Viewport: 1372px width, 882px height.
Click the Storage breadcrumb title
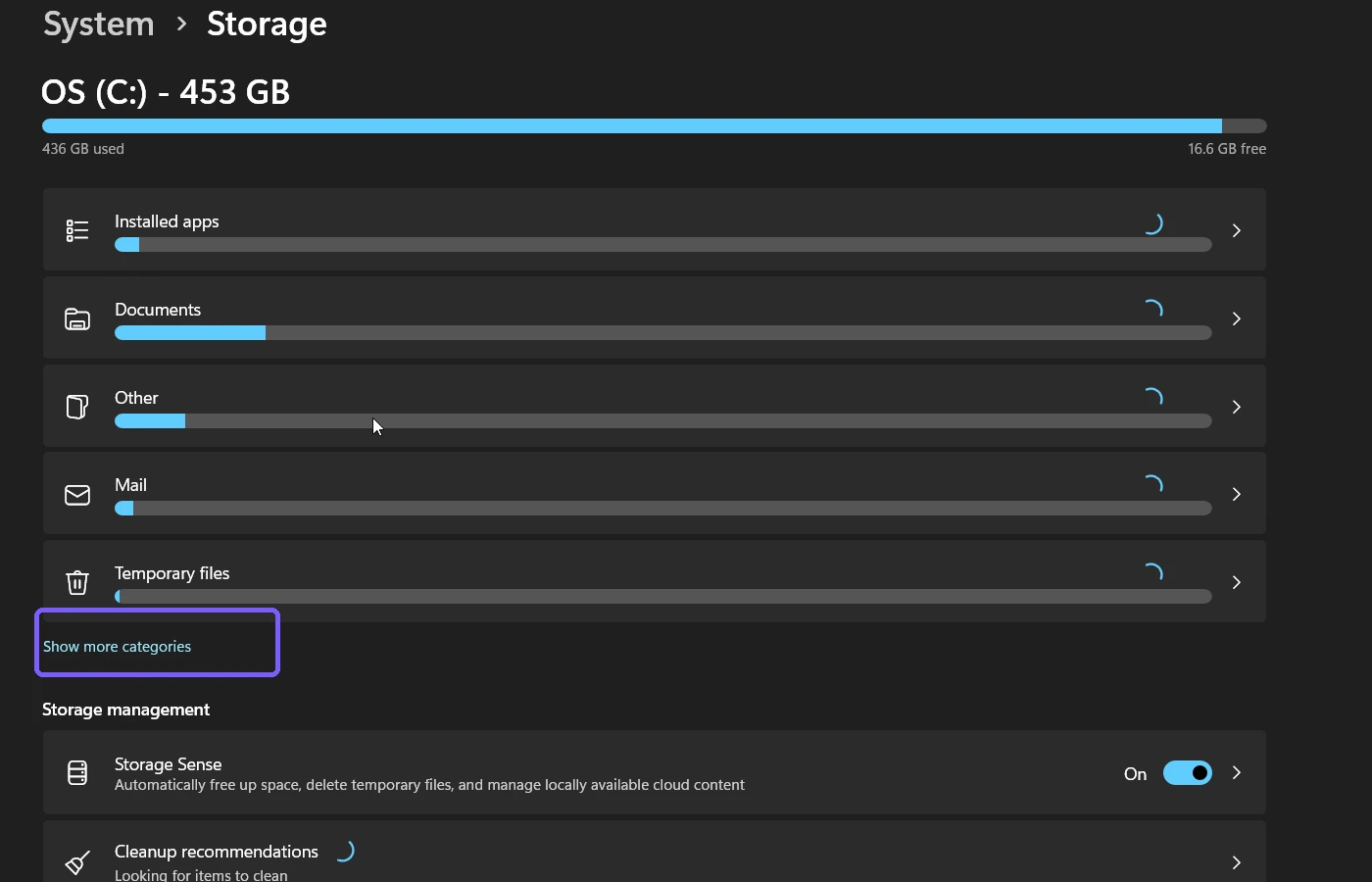click(x=267, y=24)
